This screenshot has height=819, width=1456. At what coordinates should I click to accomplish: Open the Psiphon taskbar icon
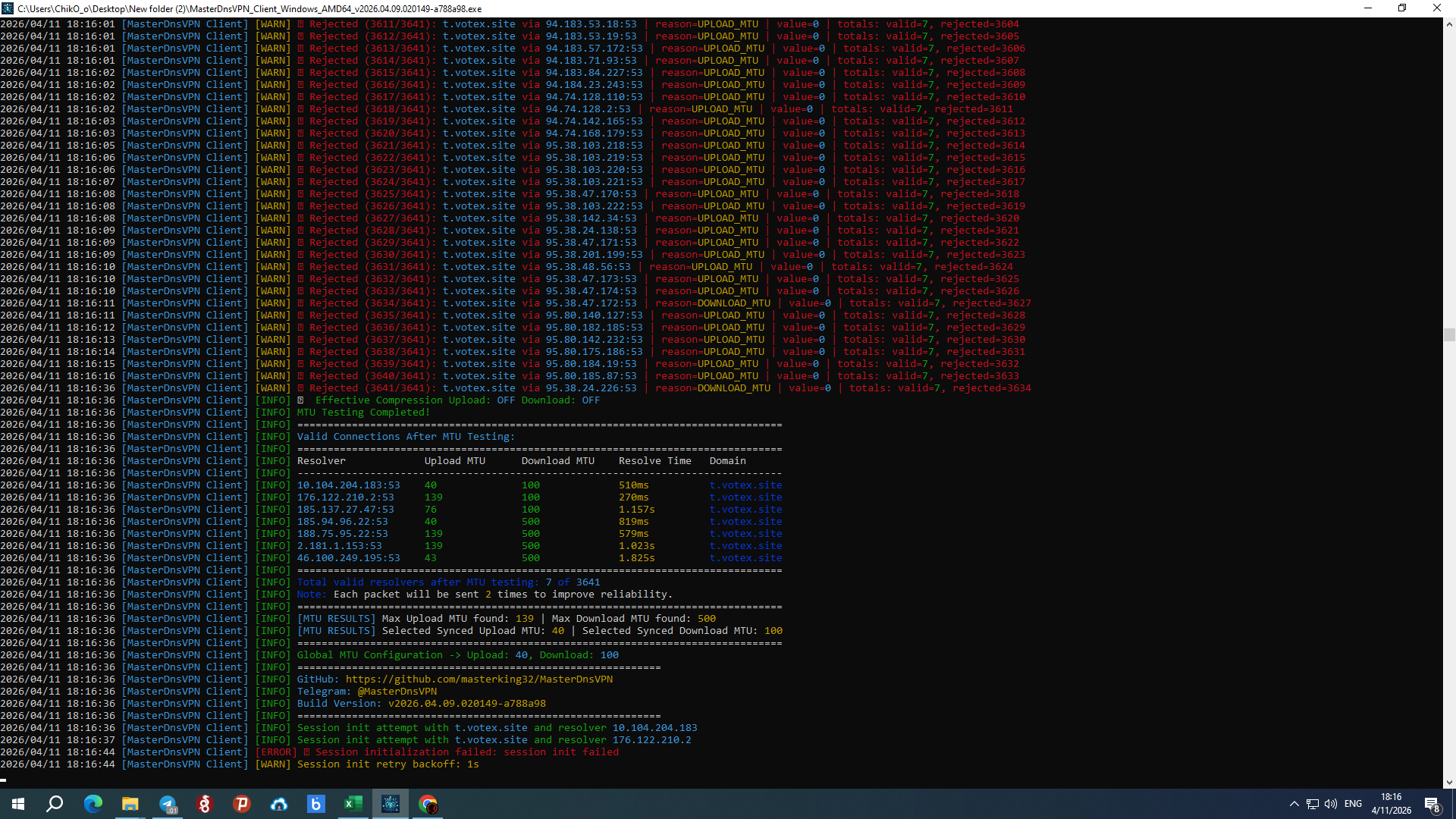[x=242, y=804]
